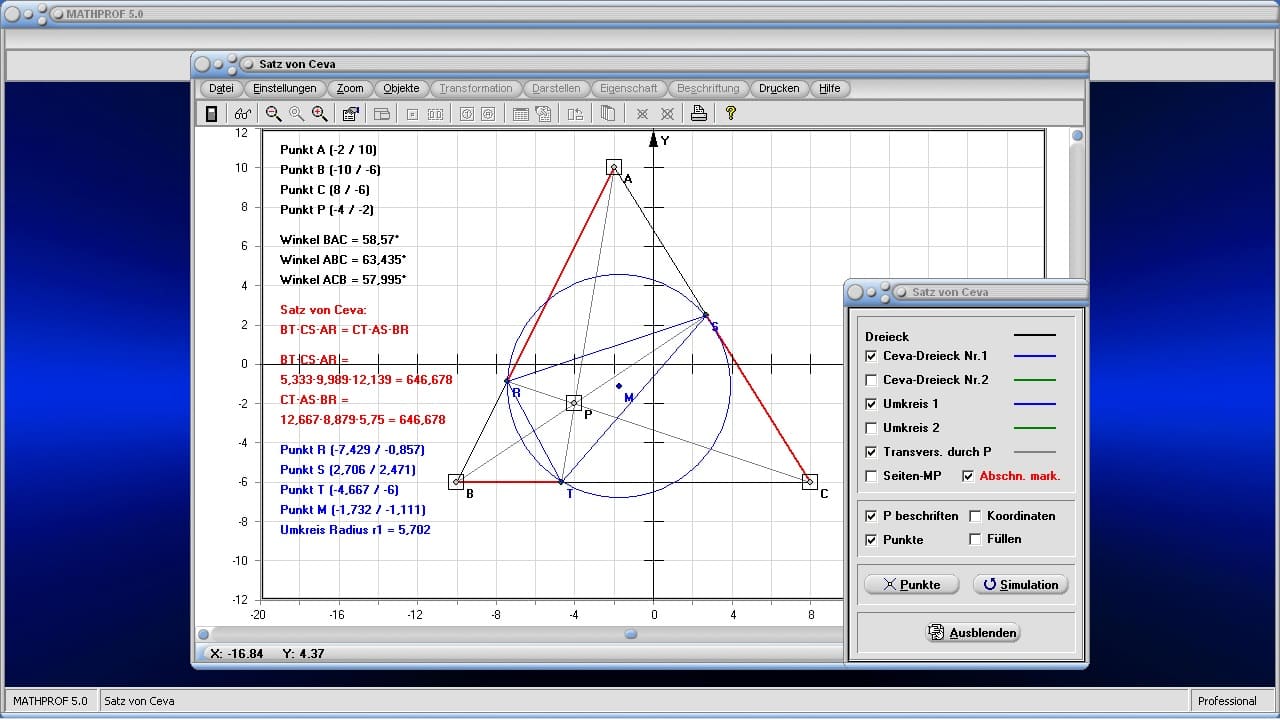This screenshot has width=1280, height=720.
Task: Click the X/Y coordinate readout
Action: 267,654
